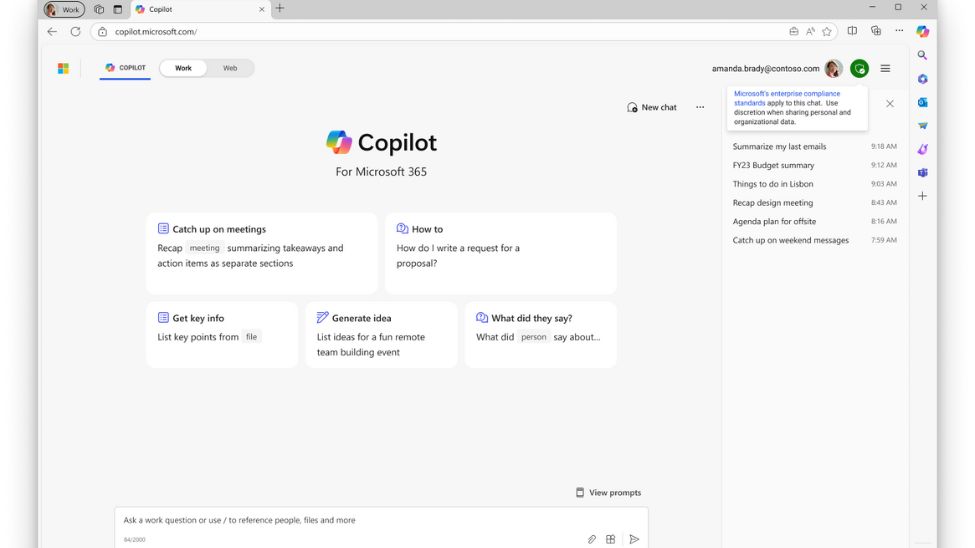The image size is (975, 548).
Task: Select the Get key info card
Action: 222,335
